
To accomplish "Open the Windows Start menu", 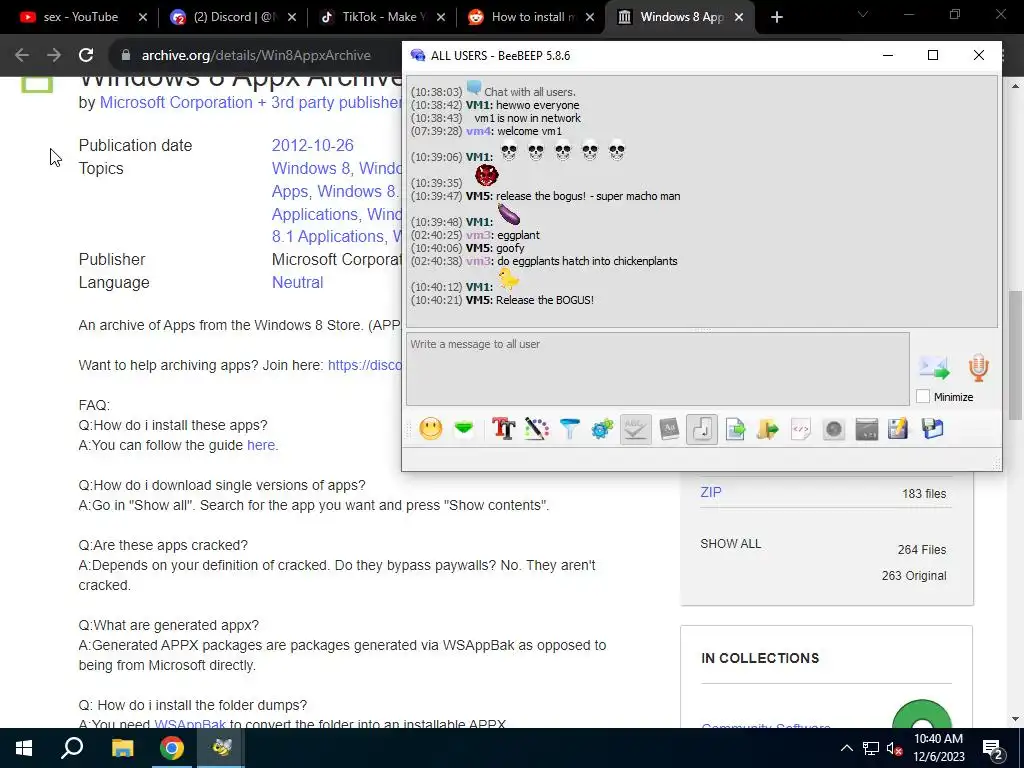I will click(x=24, y=748).
